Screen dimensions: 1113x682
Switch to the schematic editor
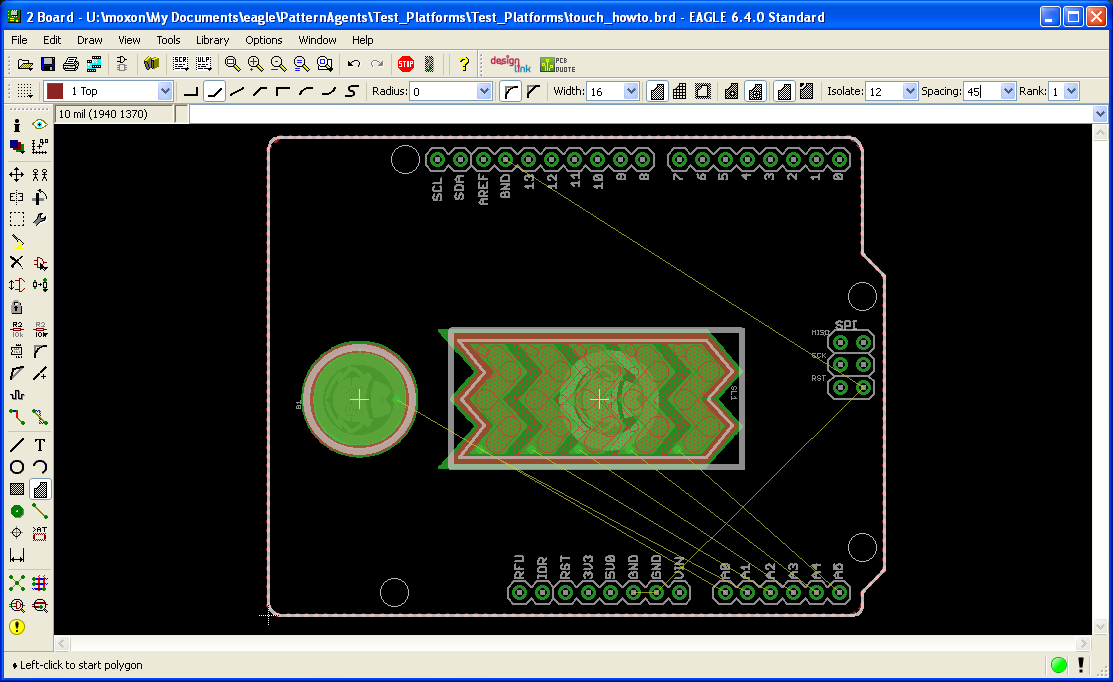[x=121, y=65]
